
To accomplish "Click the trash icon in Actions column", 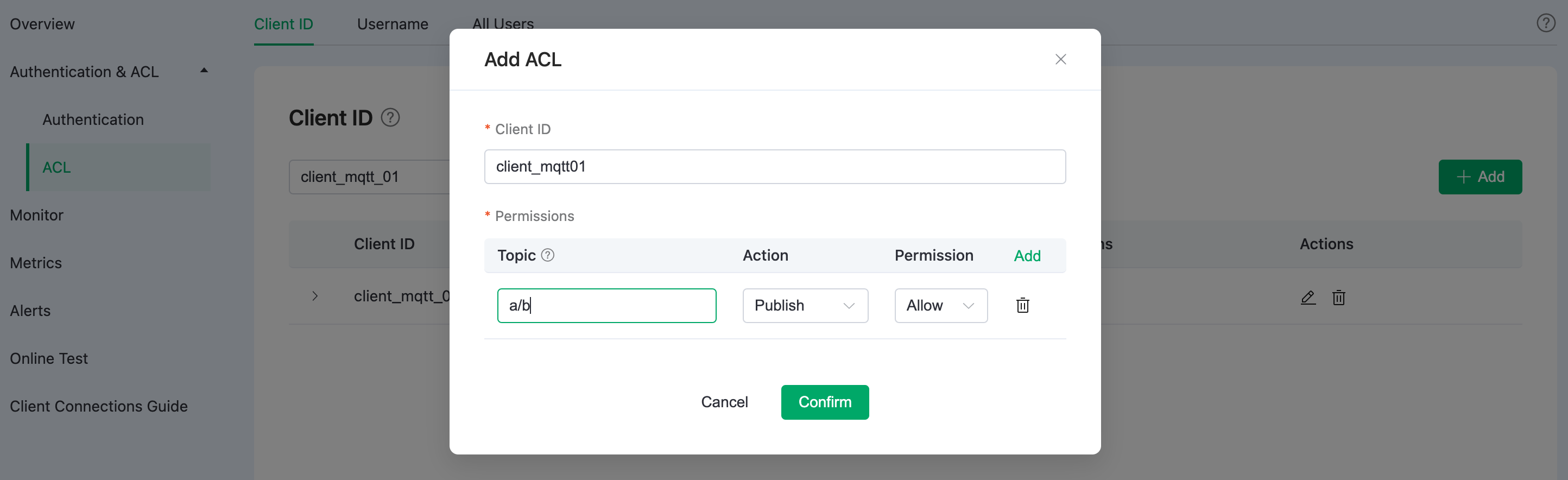I will pos(1338,297).
